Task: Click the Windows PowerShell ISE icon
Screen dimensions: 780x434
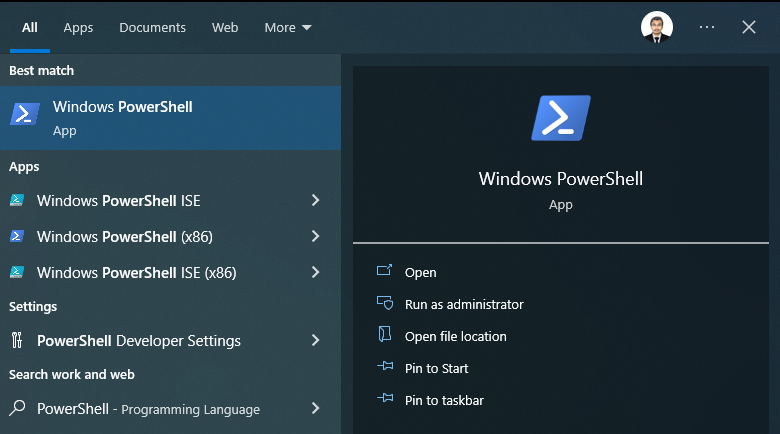Action: pos(17,201)
